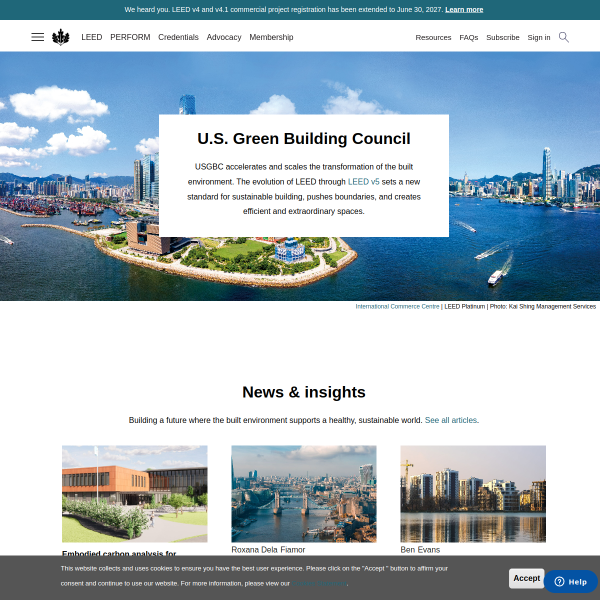Select Advocacy in the navigation bar
This screenshot has width=600, height=600.
pos(224,37)
